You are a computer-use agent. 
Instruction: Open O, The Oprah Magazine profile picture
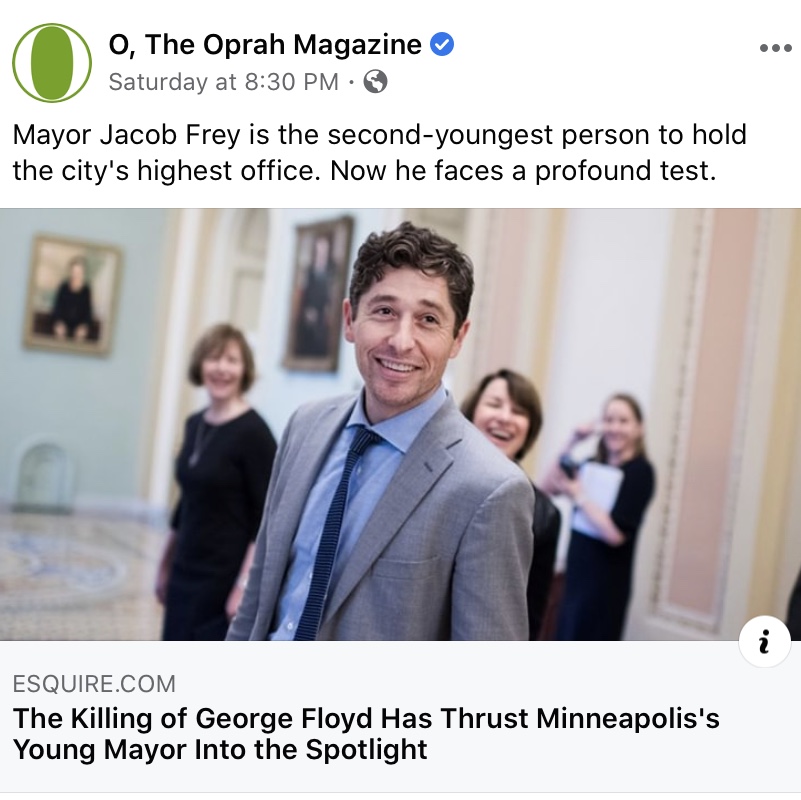click(x=52, y=63)
